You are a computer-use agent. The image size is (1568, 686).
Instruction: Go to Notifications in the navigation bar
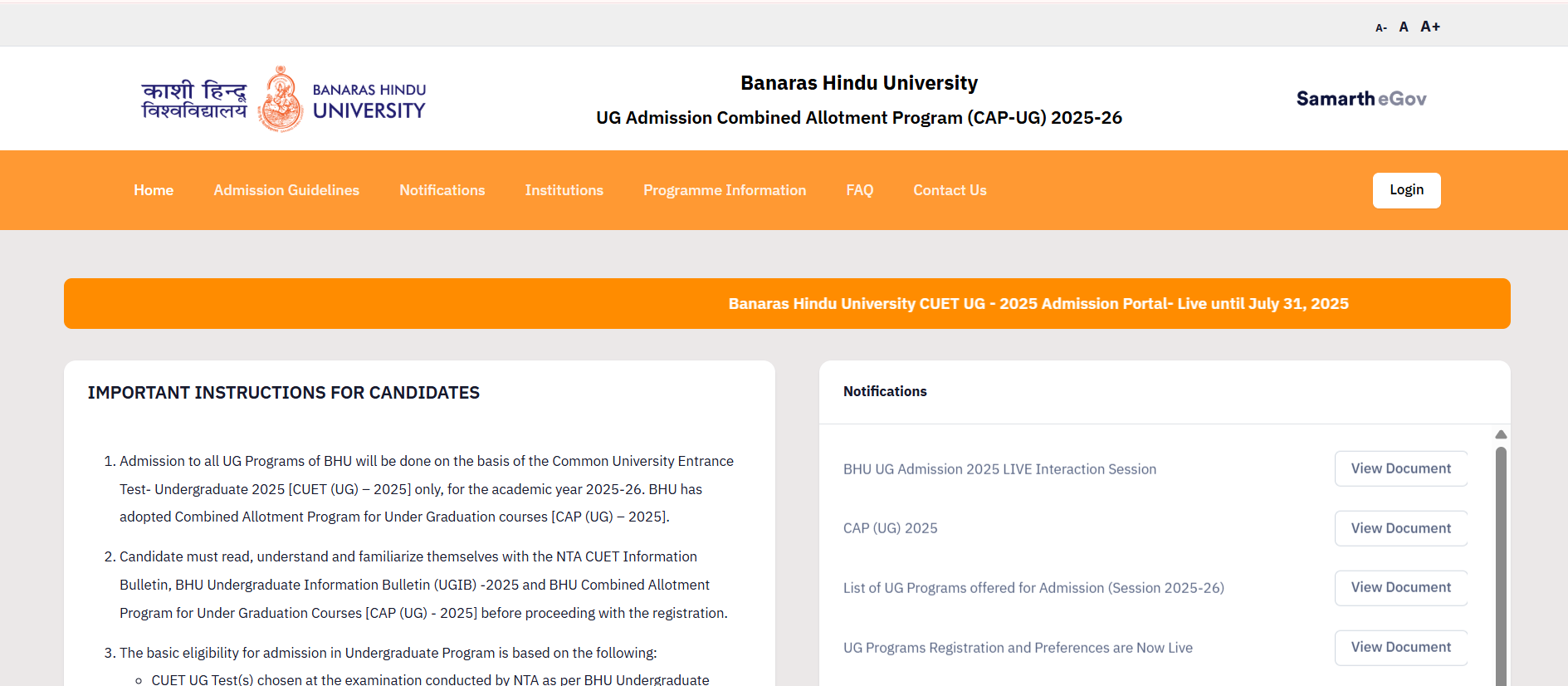point(442,190)
